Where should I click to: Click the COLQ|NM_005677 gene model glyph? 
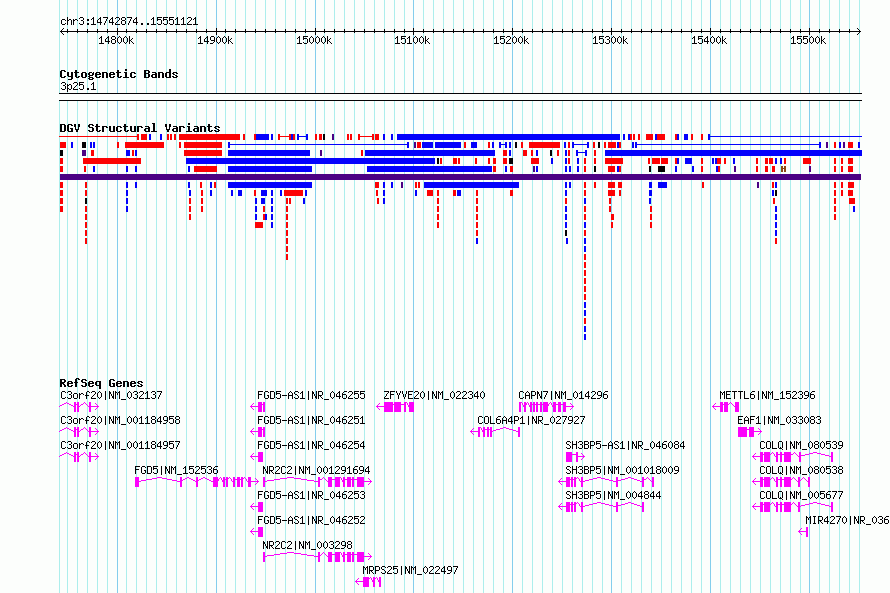point(792,507)
